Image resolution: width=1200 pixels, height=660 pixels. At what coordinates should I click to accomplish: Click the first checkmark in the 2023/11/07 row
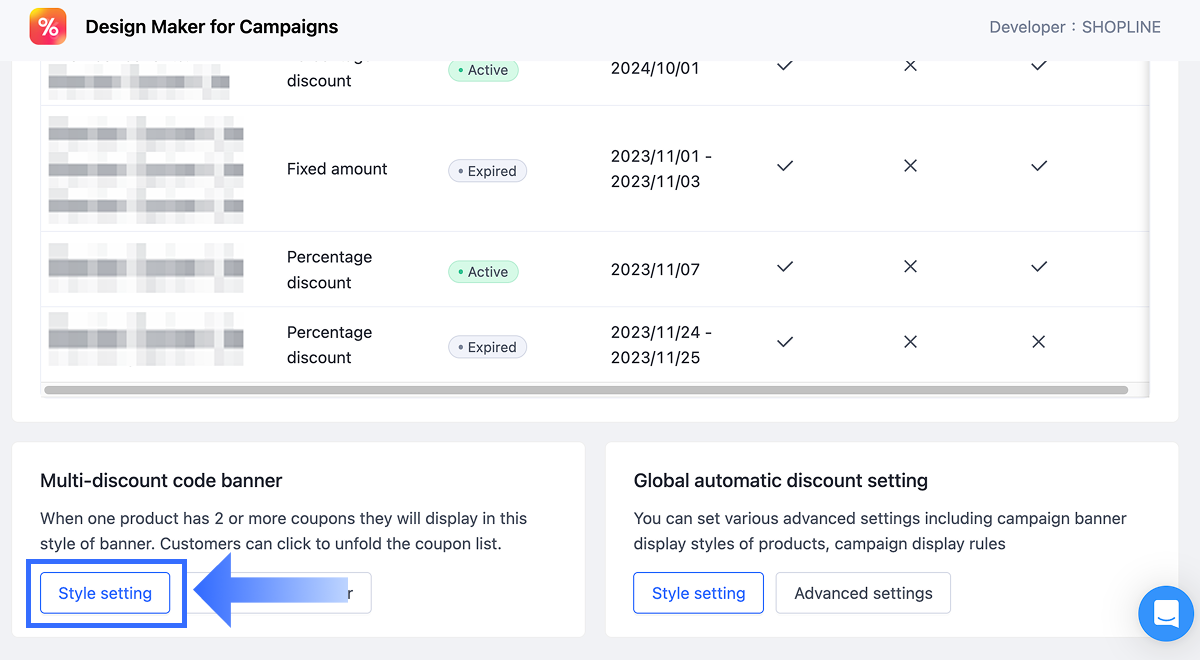coord(785,267)
